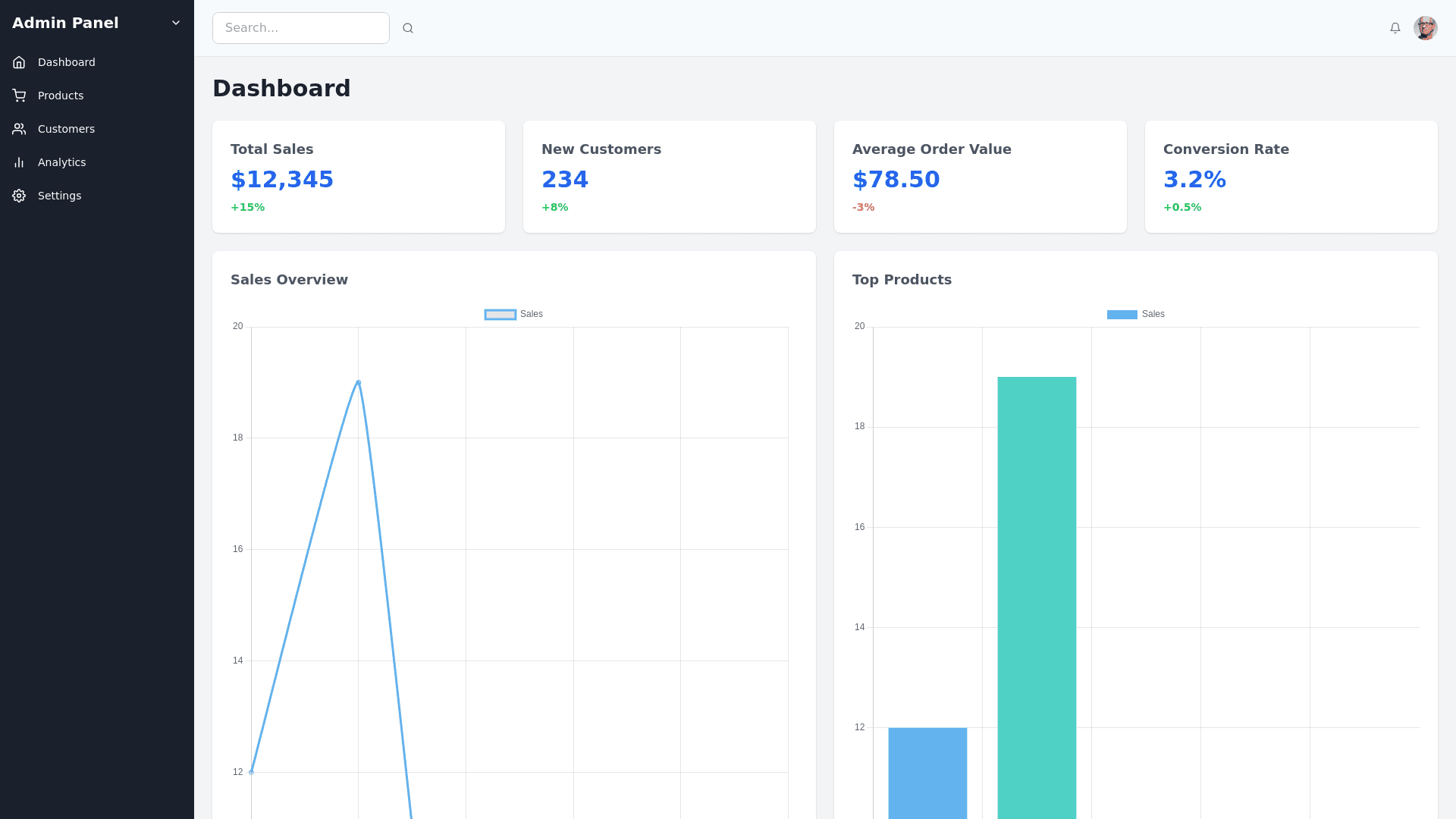Click the Customers people icon
Screen dimensions: 1456x819
(19, 129)
